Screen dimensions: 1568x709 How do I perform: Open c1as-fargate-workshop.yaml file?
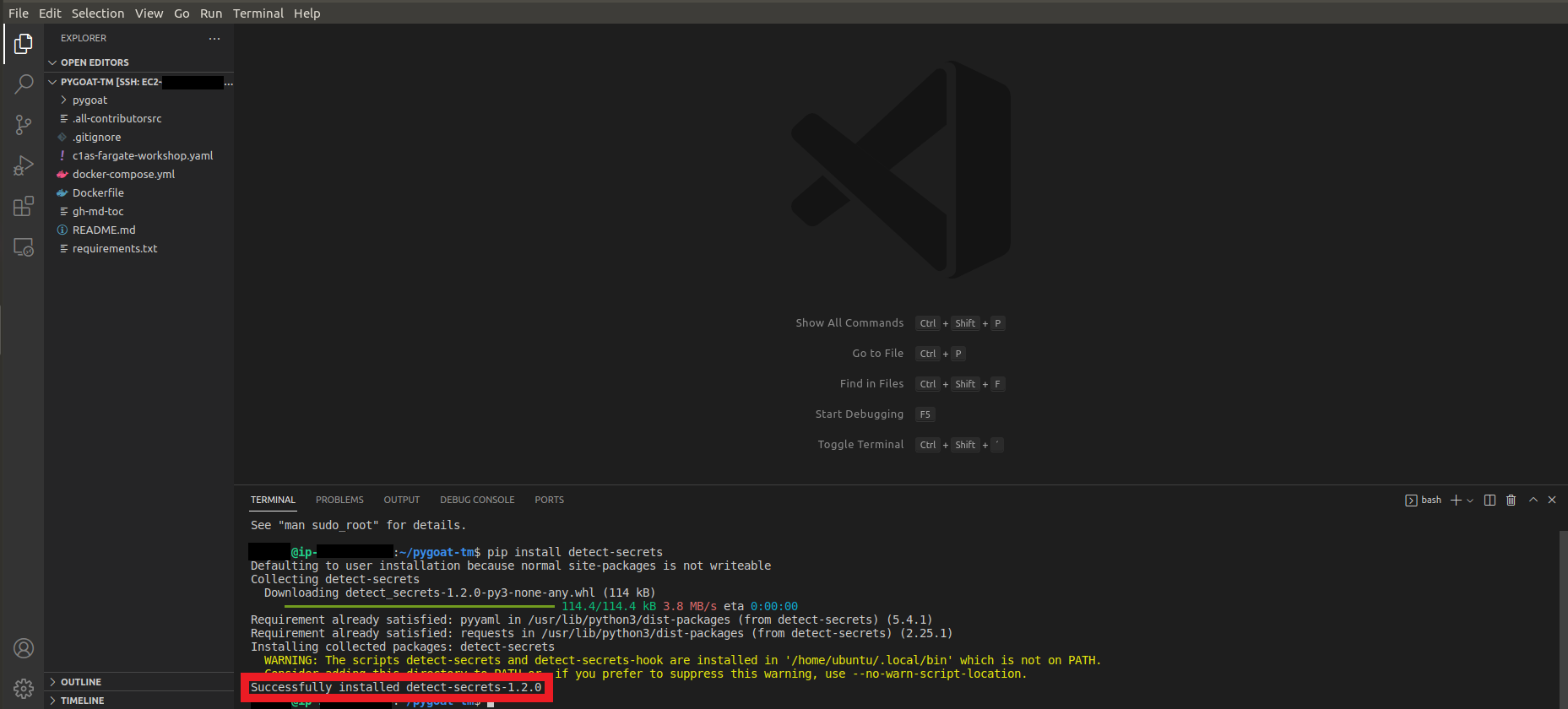tap(138, 155)
